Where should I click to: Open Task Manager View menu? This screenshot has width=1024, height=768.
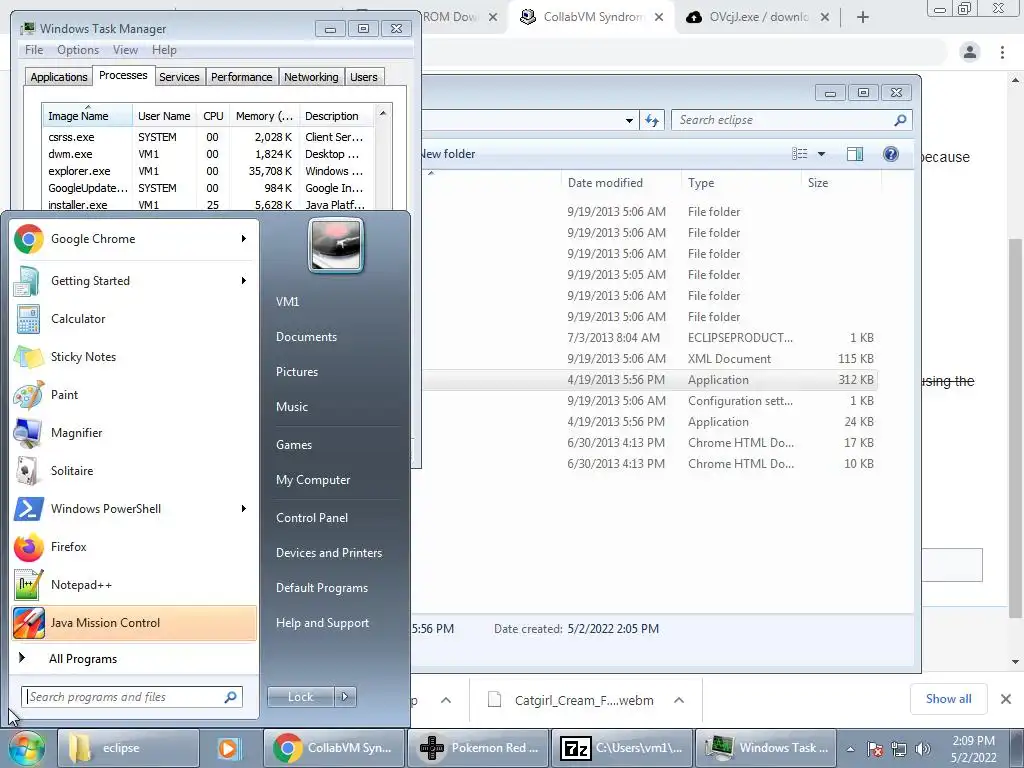coord(125,50)
